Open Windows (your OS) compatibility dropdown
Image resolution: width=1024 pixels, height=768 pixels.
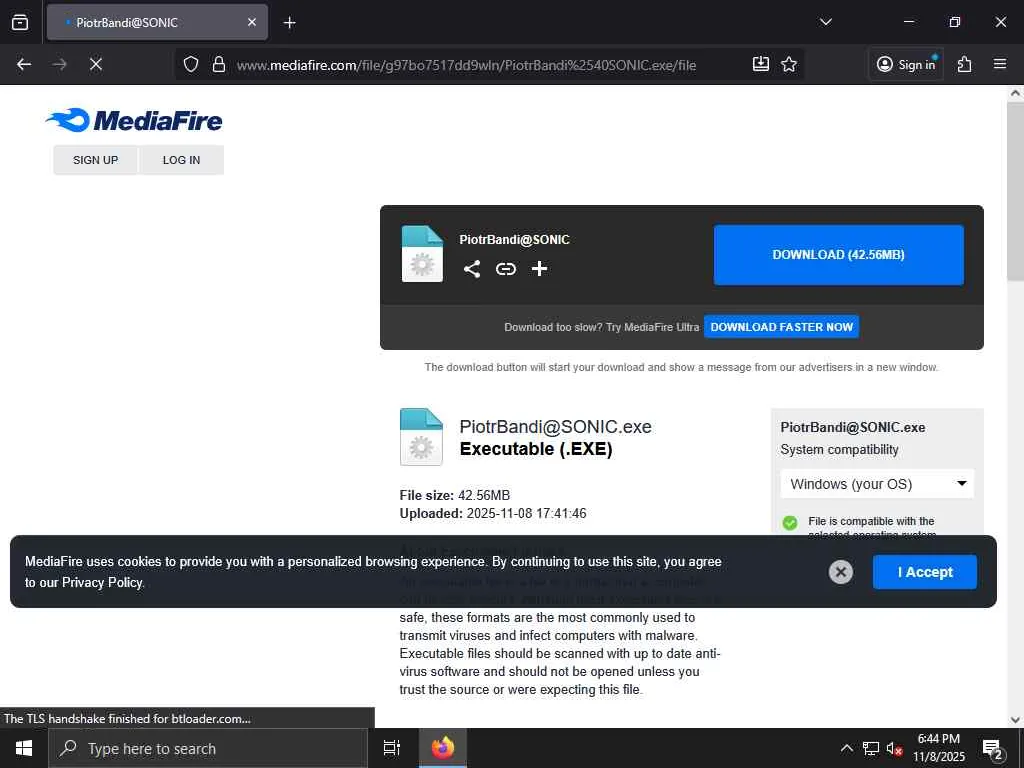[x=877, y=484]
